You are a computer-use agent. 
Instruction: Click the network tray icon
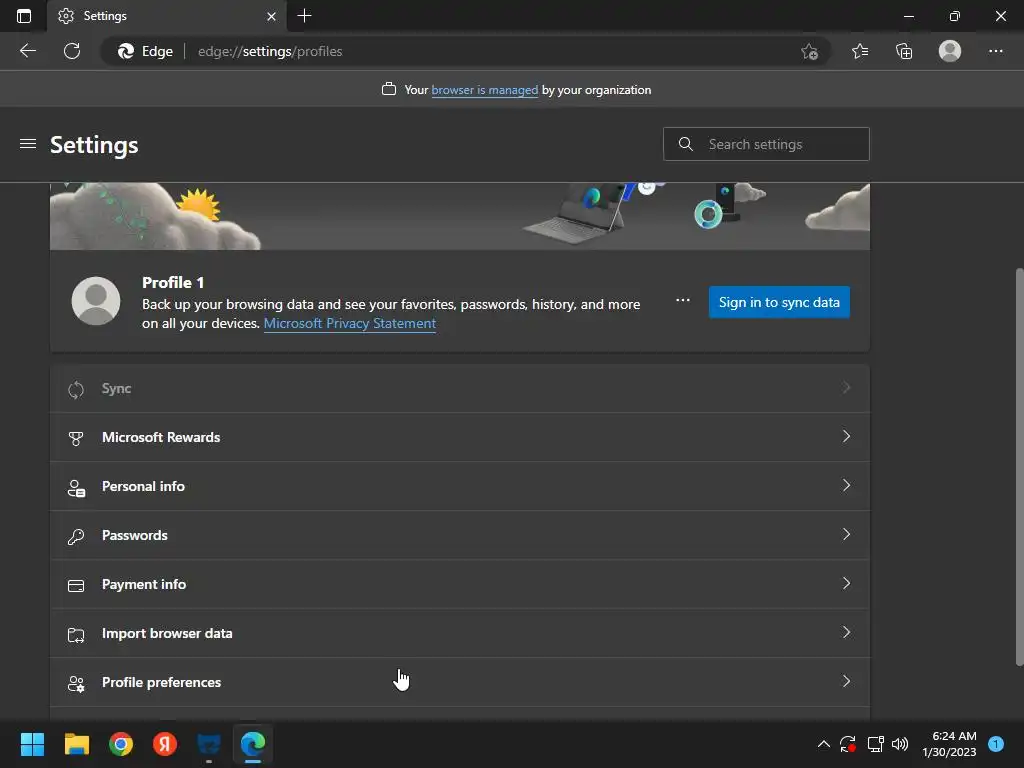(875, 744)
